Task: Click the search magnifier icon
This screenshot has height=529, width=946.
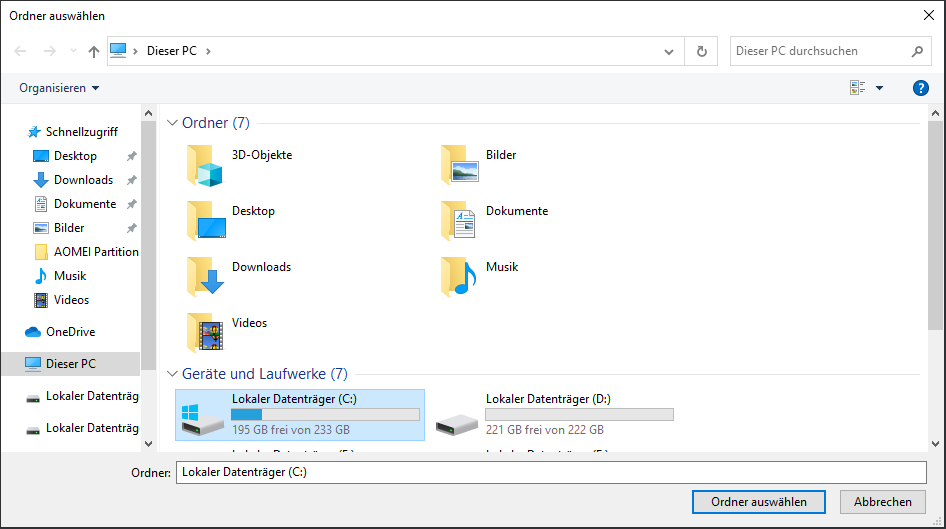Action: pyautogui.click(x=917, y=51)
